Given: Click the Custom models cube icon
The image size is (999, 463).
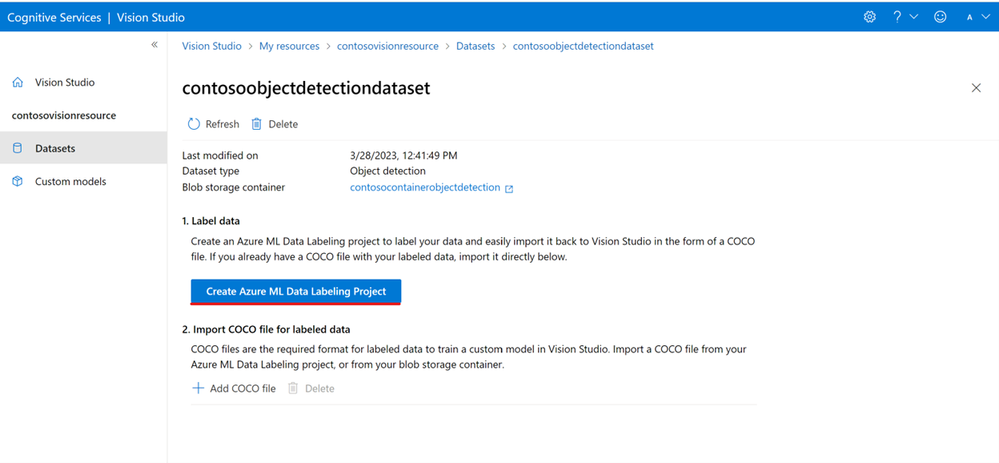Looking at the screenshot, I should [18, 182].
